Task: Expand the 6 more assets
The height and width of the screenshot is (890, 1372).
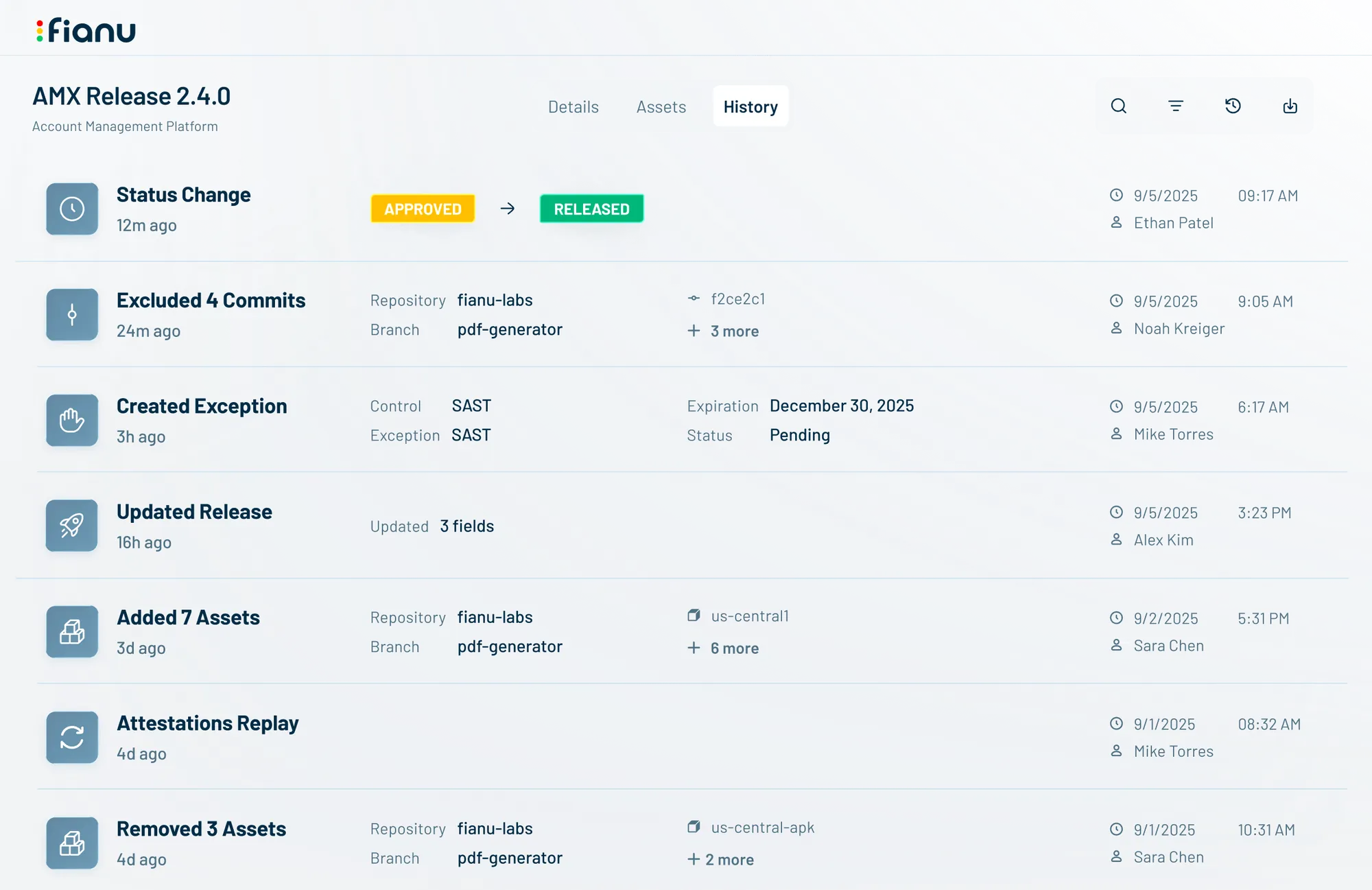Action: 723,648
